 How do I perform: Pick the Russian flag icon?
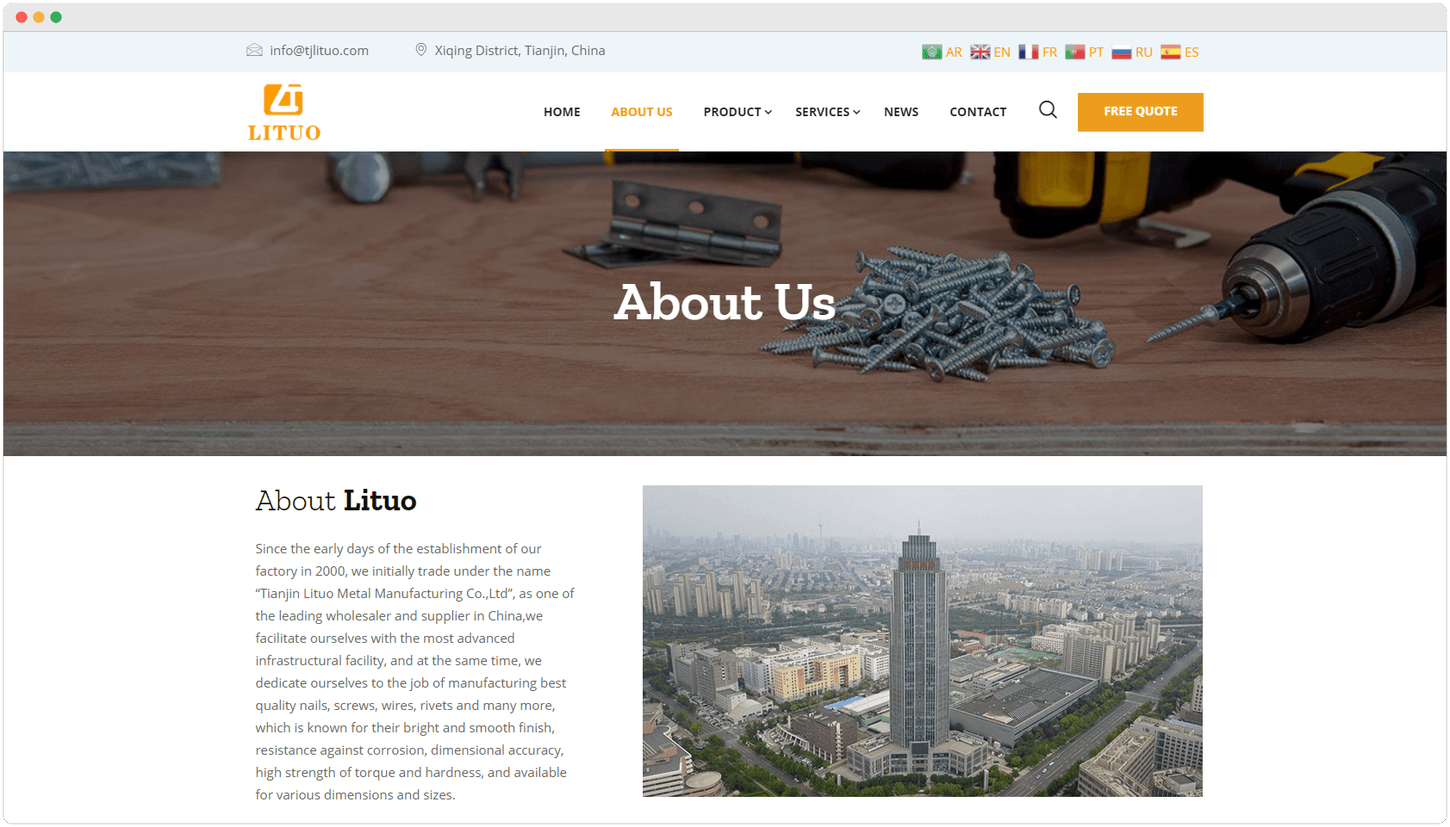pyautogui.click(x=1122, y=52)
